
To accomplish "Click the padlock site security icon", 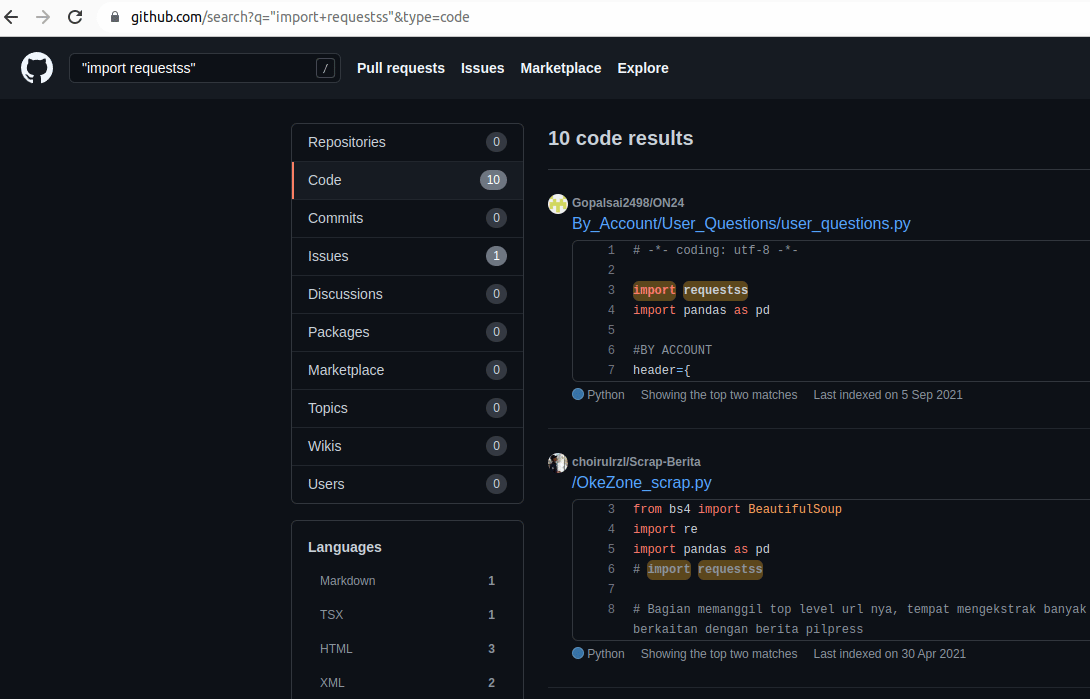I will 114,17.
